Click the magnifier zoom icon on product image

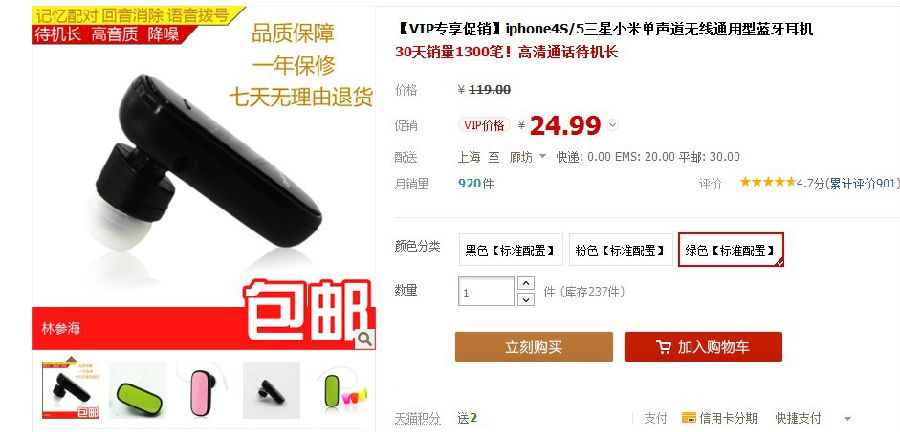365,339
